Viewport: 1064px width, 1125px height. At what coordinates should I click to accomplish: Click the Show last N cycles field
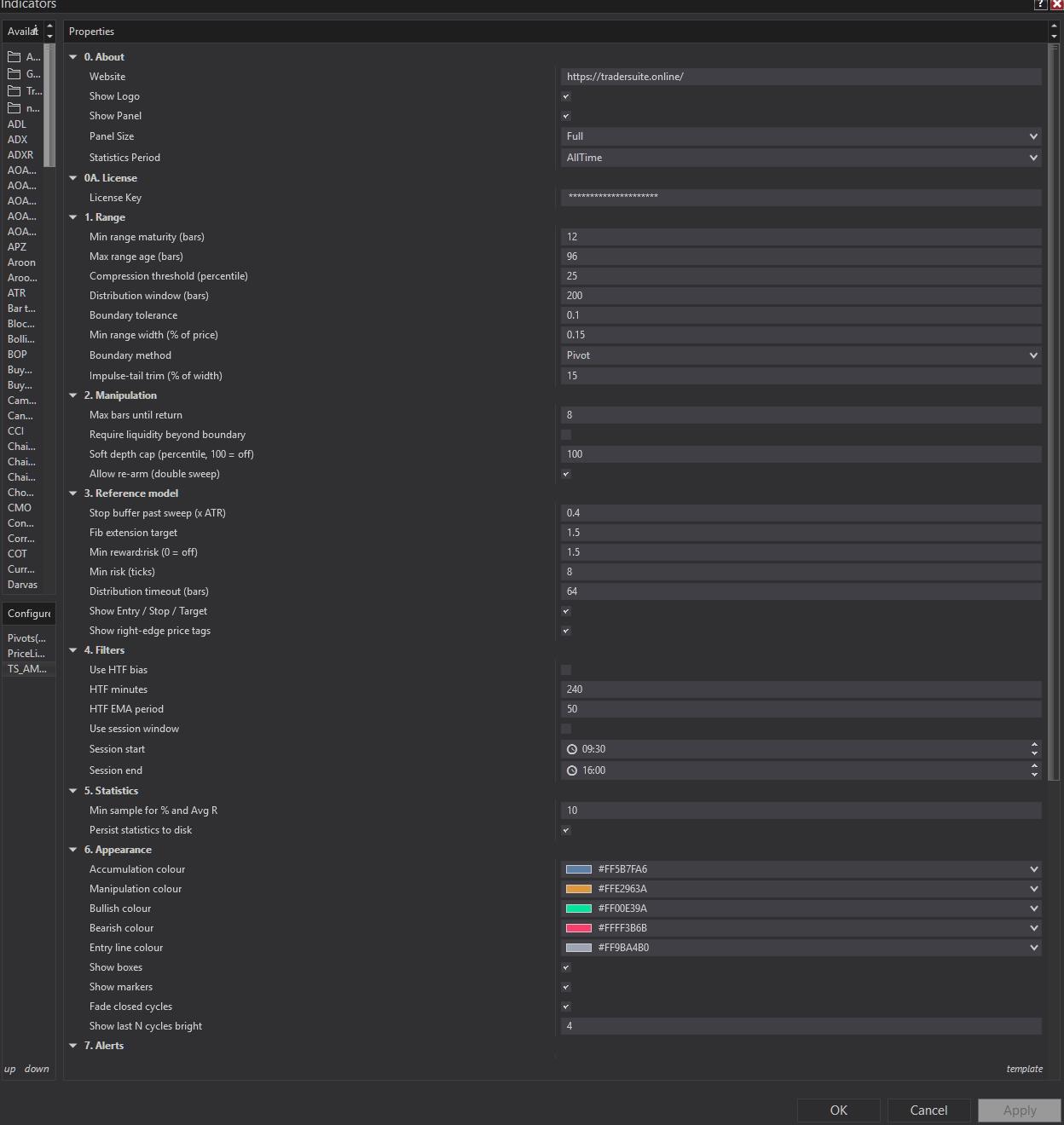[801, 1026]
